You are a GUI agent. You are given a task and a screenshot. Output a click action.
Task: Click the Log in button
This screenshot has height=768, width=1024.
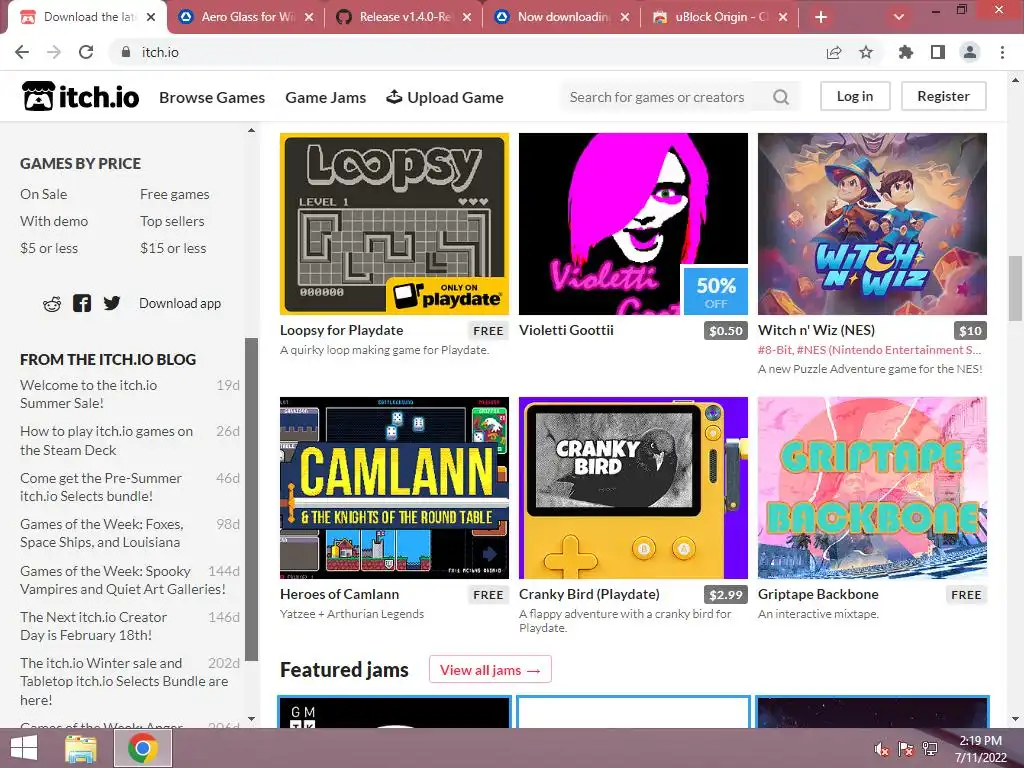pos(855,96)
